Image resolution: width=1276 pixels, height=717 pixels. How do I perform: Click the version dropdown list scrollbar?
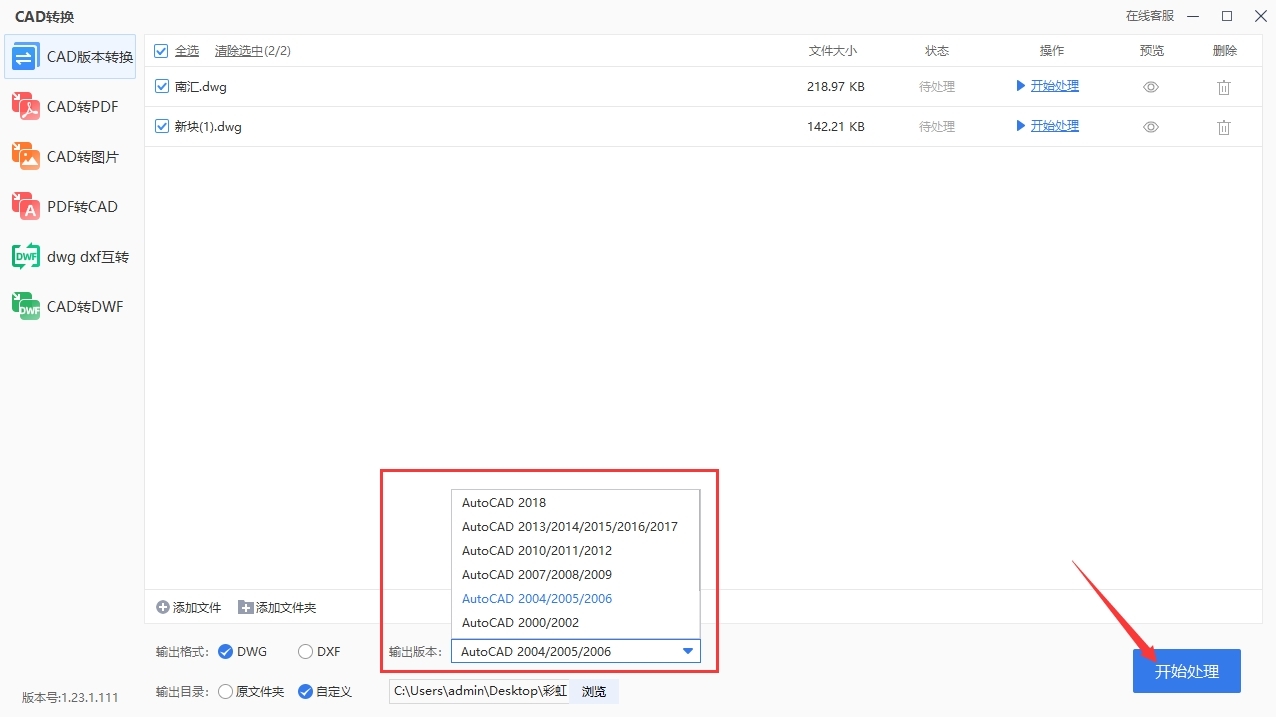click(698, 541)
